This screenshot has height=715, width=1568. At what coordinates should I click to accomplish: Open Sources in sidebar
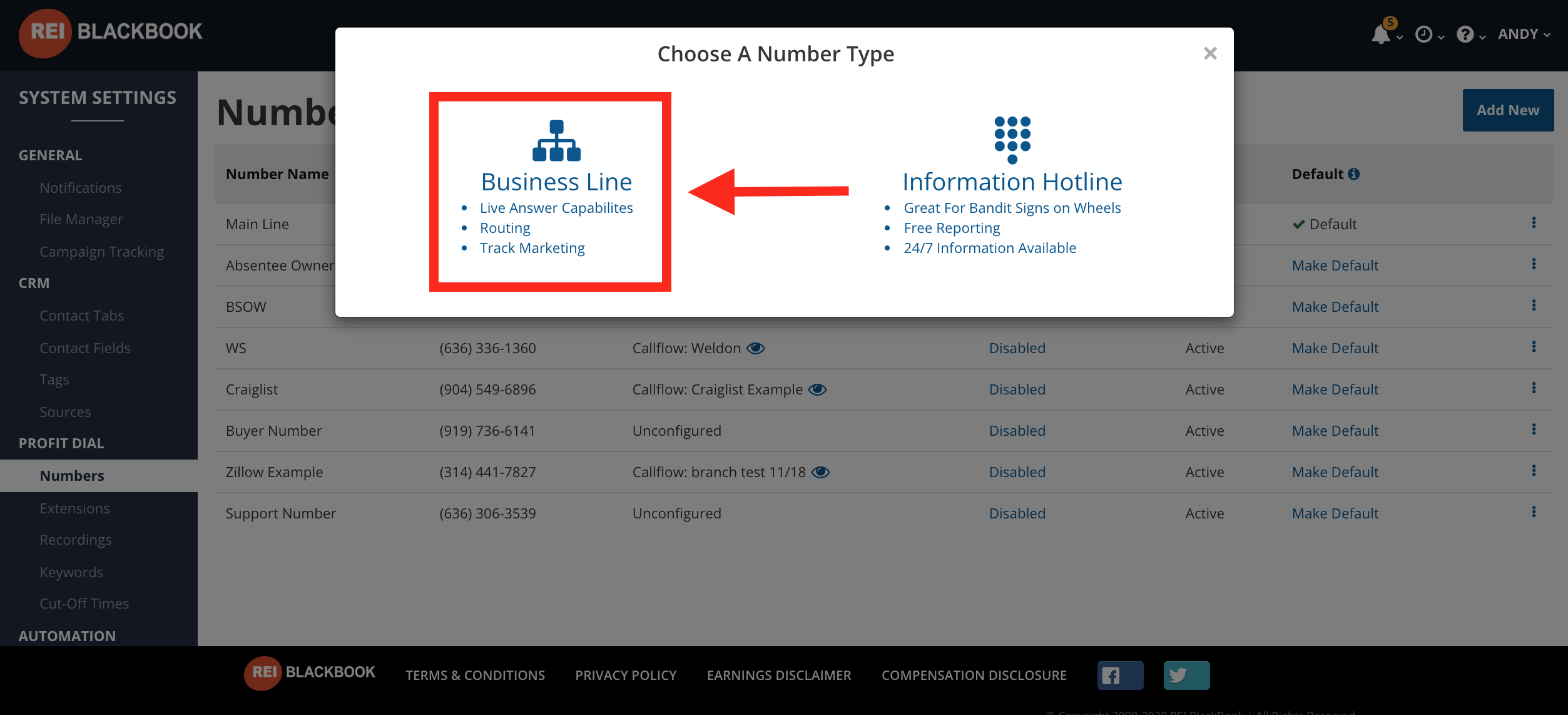(65, 412)
